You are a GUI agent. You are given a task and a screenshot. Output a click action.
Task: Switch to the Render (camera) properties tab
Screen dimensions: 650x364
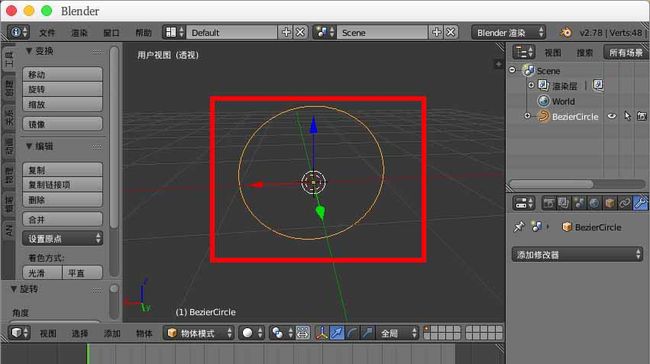coord(549,203)
